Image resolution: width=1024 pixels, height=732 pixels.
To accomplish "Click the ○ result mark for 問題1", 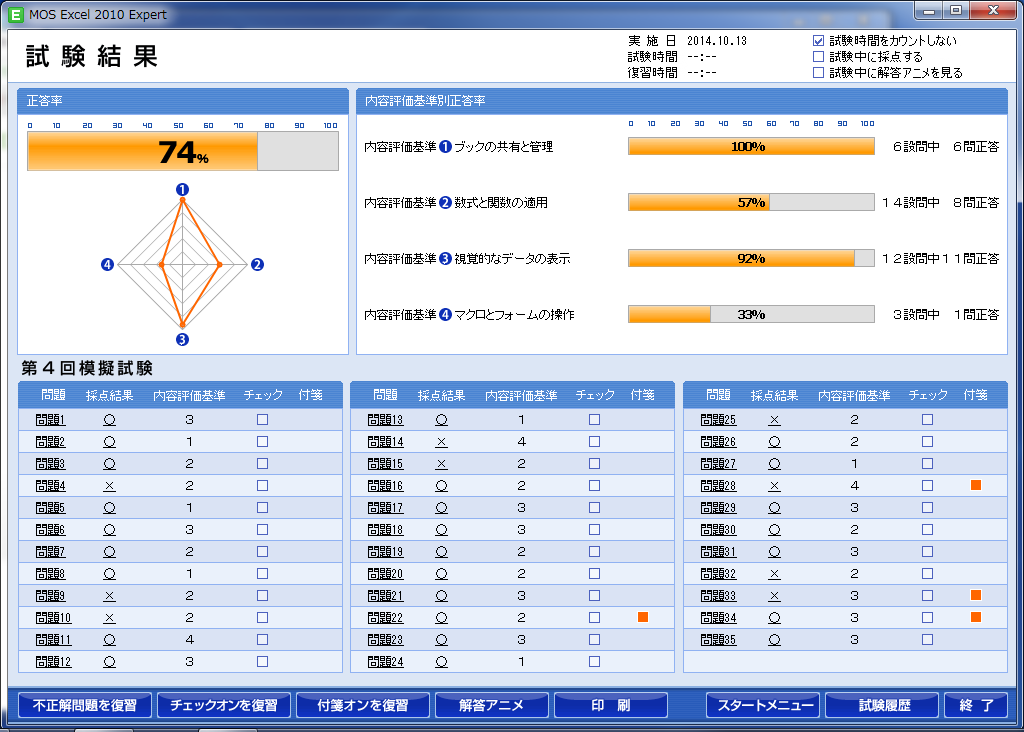I will (109, 420).
